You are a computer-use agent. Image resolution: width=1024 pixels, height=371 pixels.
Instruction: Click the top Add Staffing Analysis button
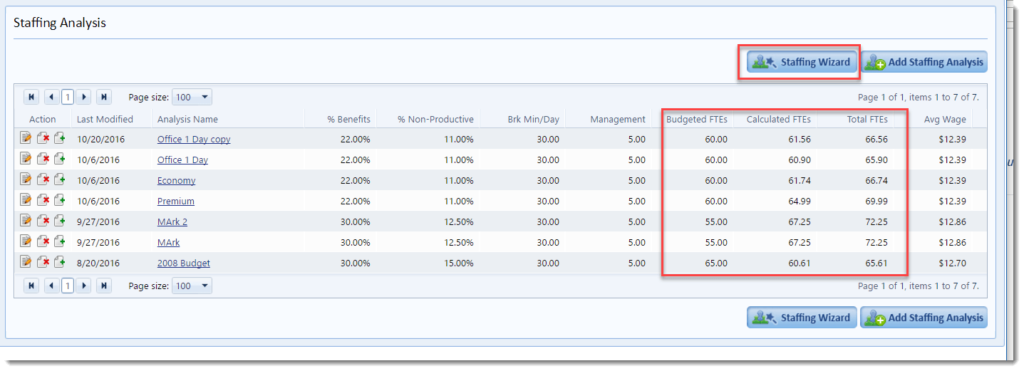pyautogui.click(x=924, y=62)
